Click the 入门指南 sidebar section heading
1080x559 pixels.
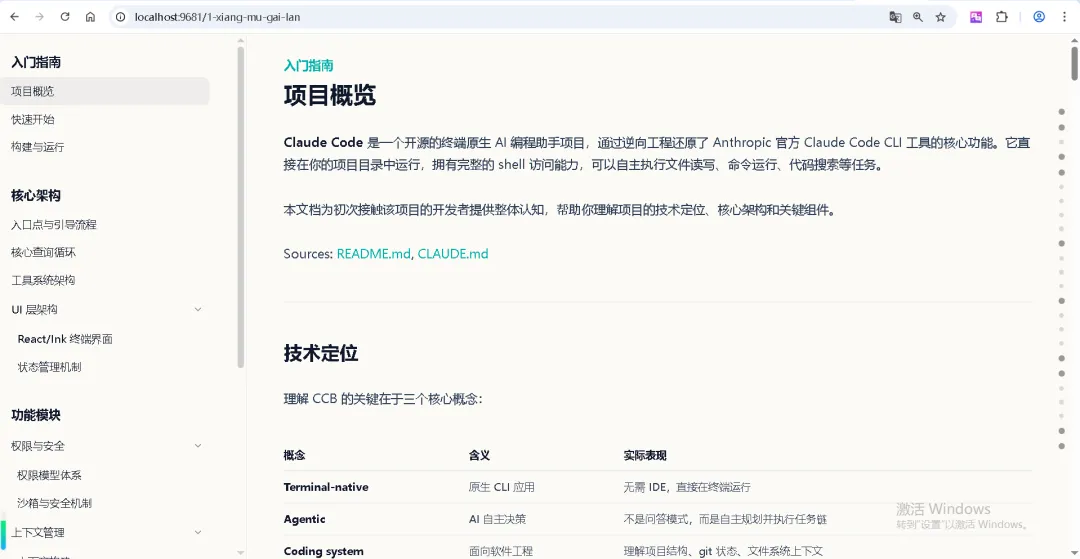tap(36, 63)
